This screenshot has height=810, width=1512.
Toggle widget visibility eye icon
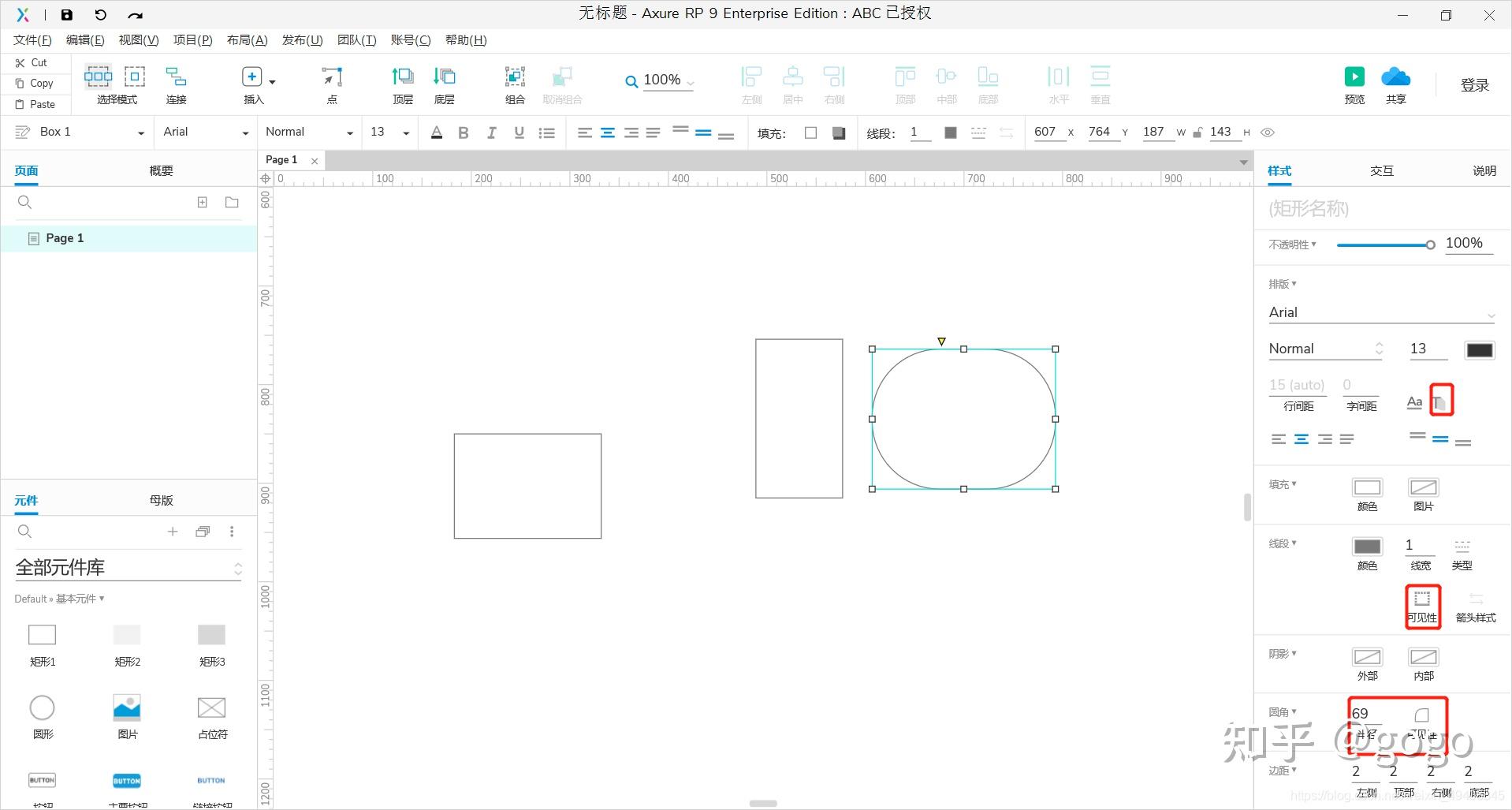(x=1268, y=133)
